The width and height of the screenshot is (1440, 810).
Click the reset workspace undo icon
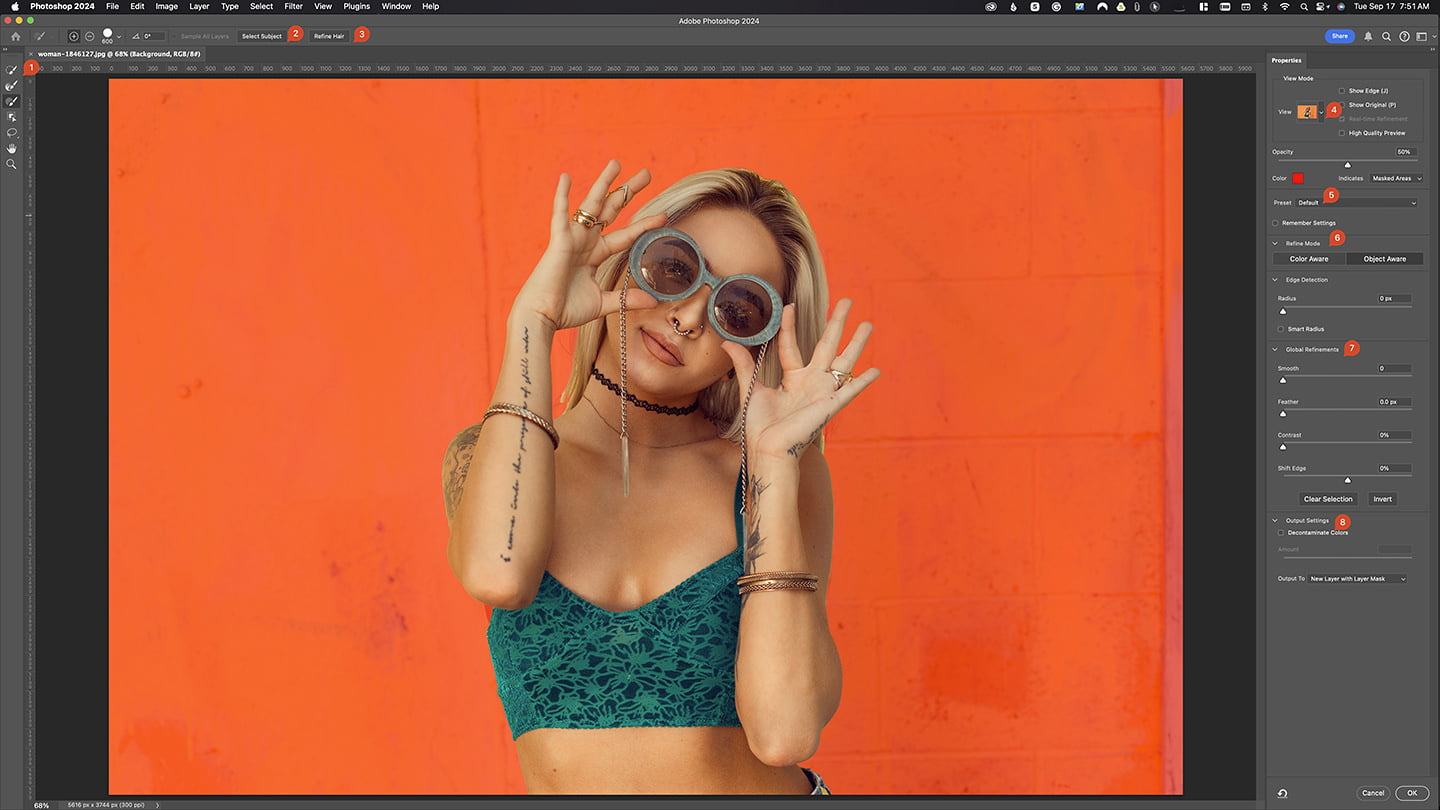tap(1282, 793)
